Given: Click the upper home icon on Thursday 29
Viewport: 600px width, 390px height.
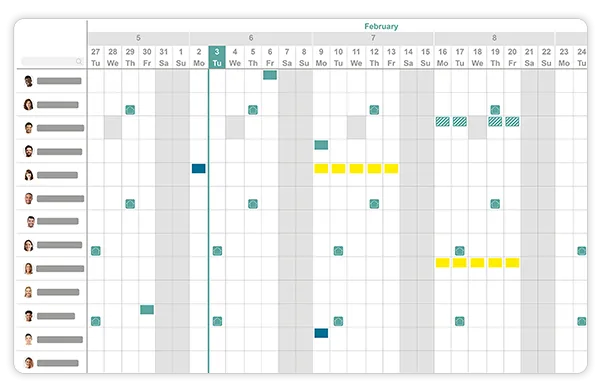Looking at the screenshot, I should click(x=130, y=110).
